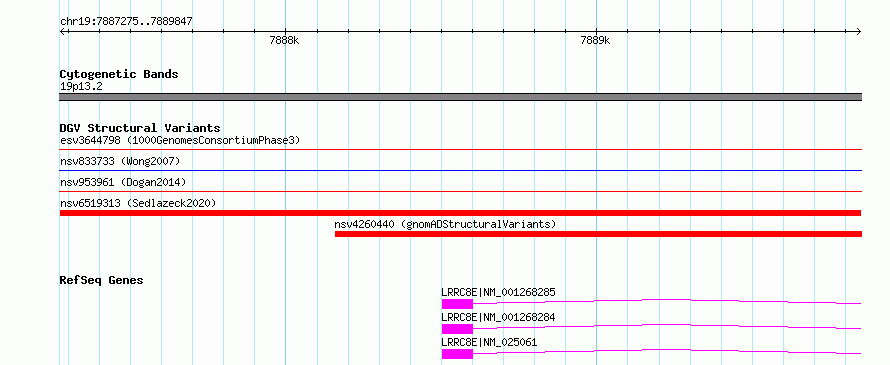Click the nsv833733 (Wong2007) label

point(120,162)
